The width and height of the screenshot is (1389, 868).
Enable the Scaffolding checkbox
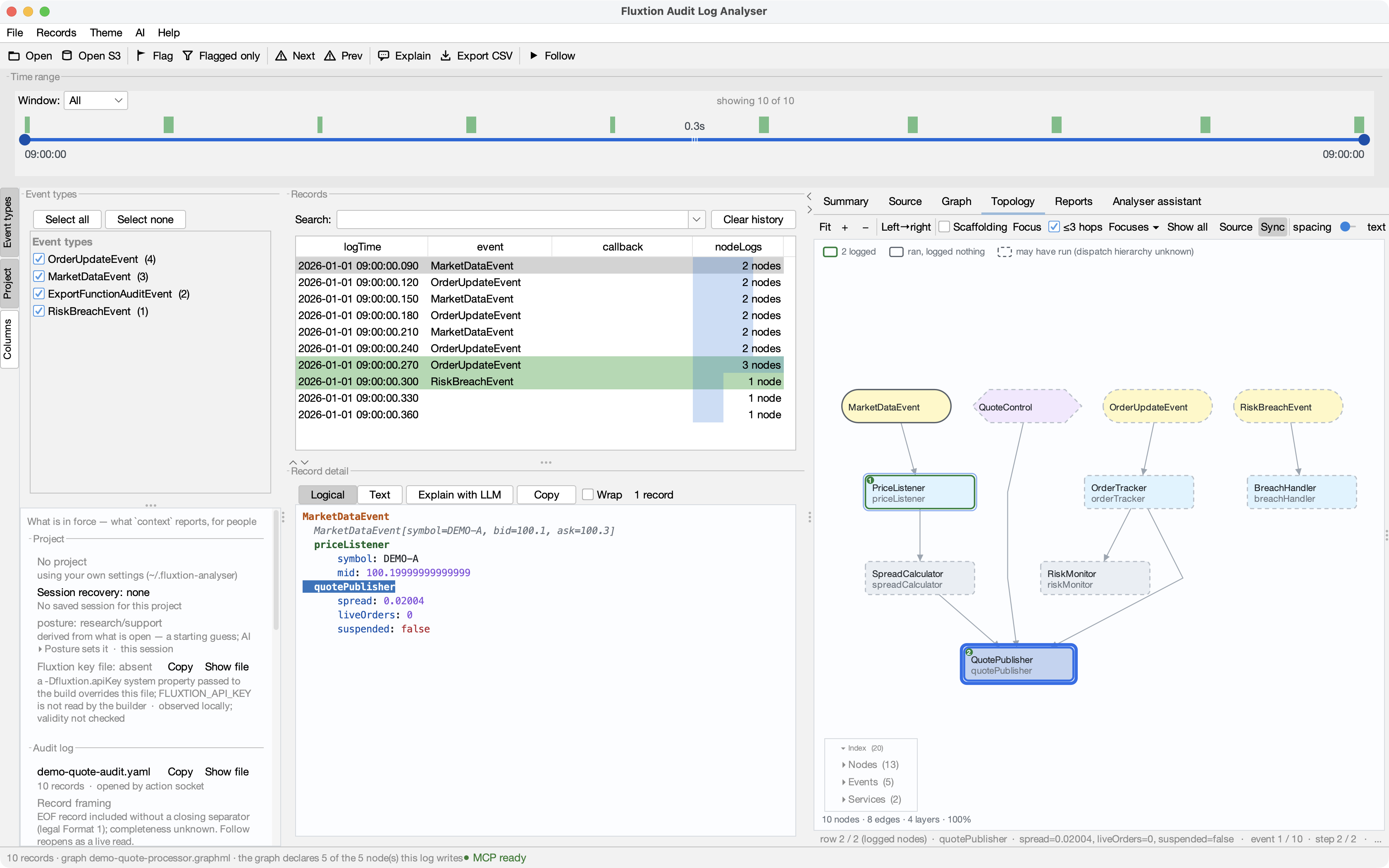(x=944, y=227)
